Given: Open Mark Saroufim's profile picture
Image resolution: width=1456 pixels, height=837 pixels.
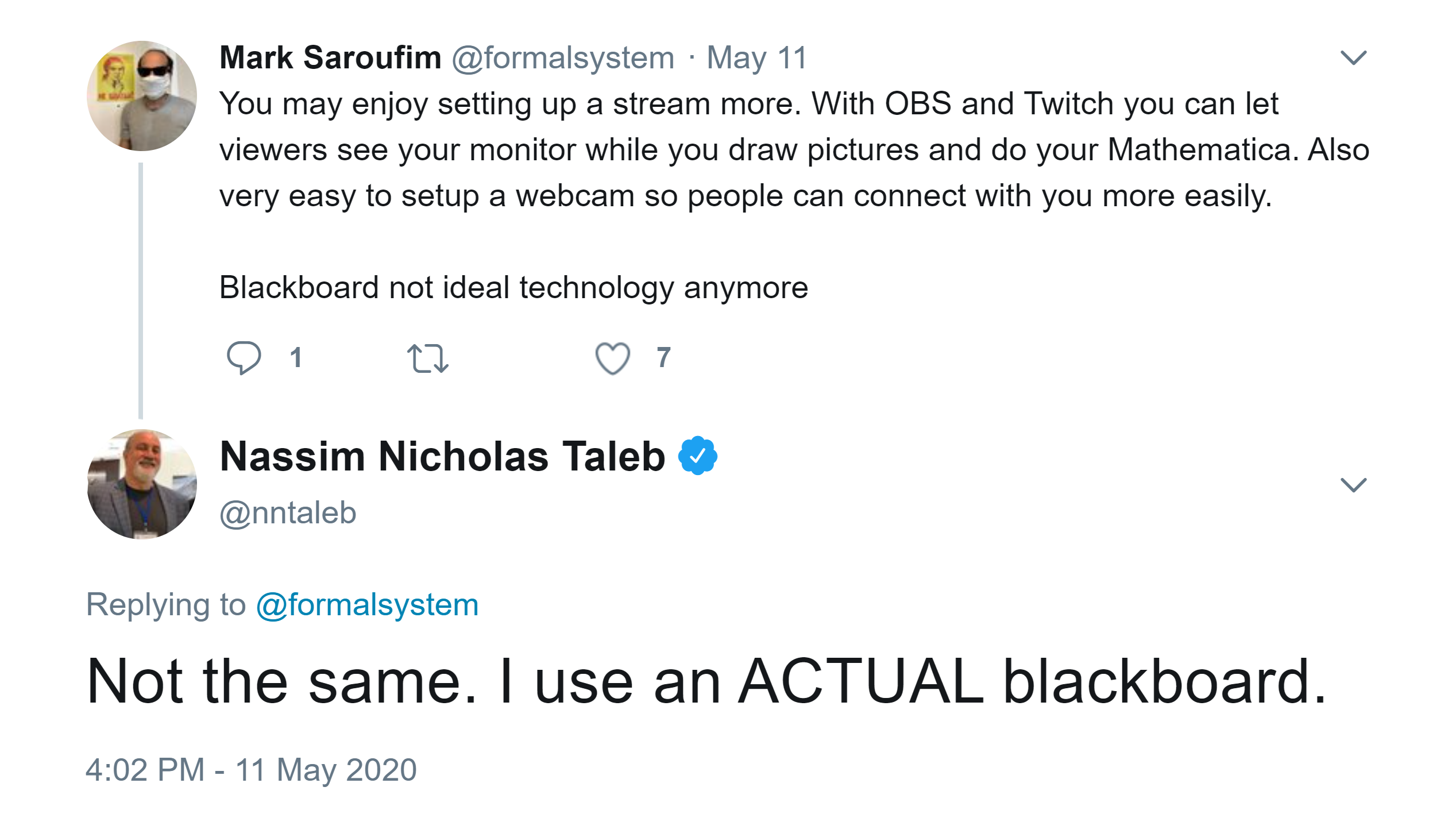Looking at the screenshot, I should pos(142,96).
